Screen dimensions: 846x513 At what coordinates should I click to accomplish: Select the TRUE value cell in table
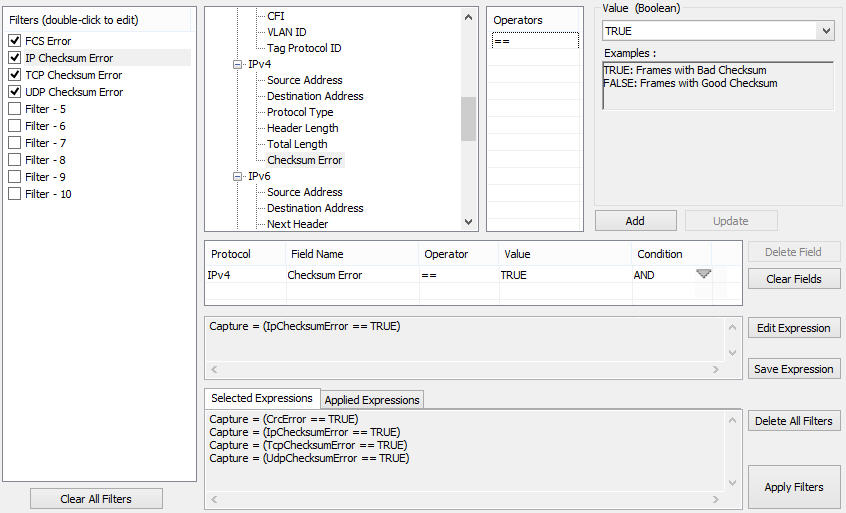tap(565, 275)
